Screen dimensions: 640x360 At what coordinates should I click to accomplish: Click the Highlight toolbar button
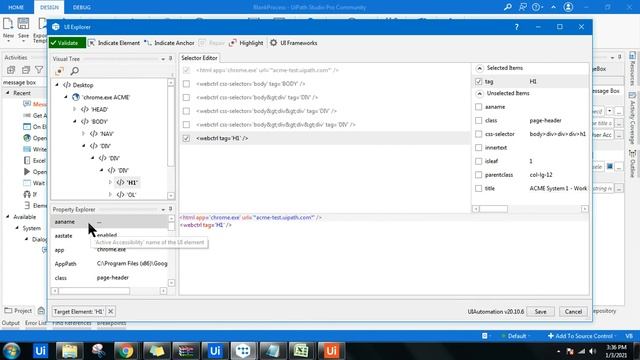(x=246, y=43)
